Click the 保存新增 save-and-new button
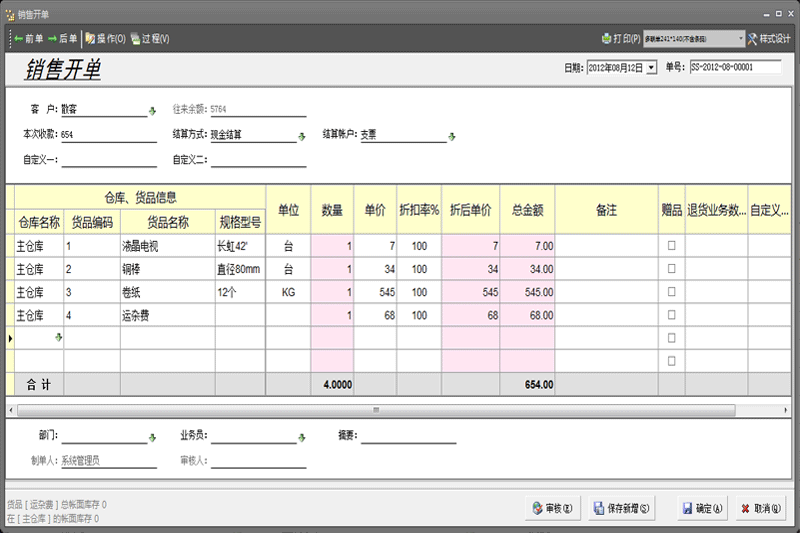 [x=621, y=508]
